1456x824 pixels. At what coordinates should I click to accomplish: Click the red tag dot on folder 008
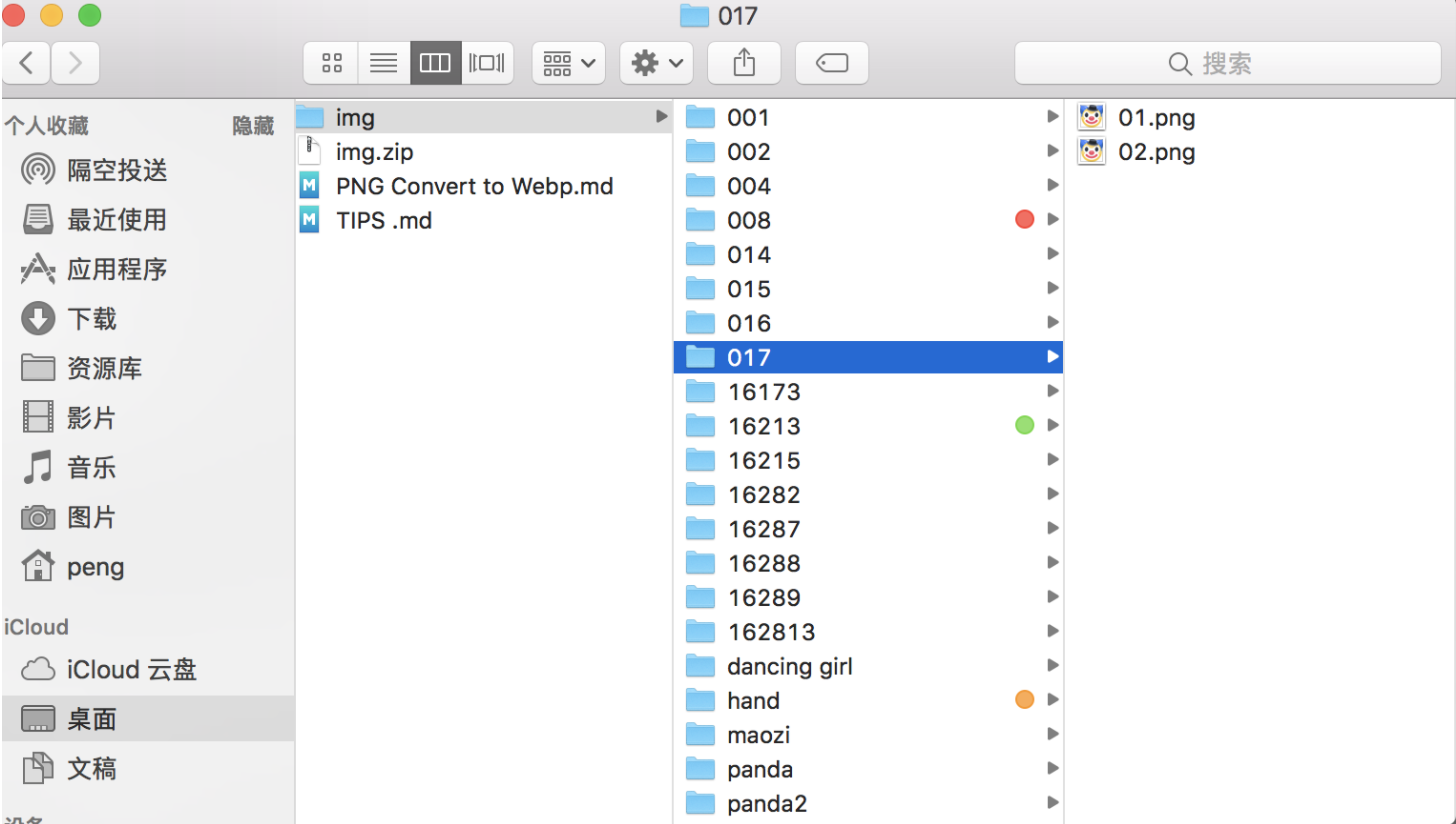(1024, 219)
